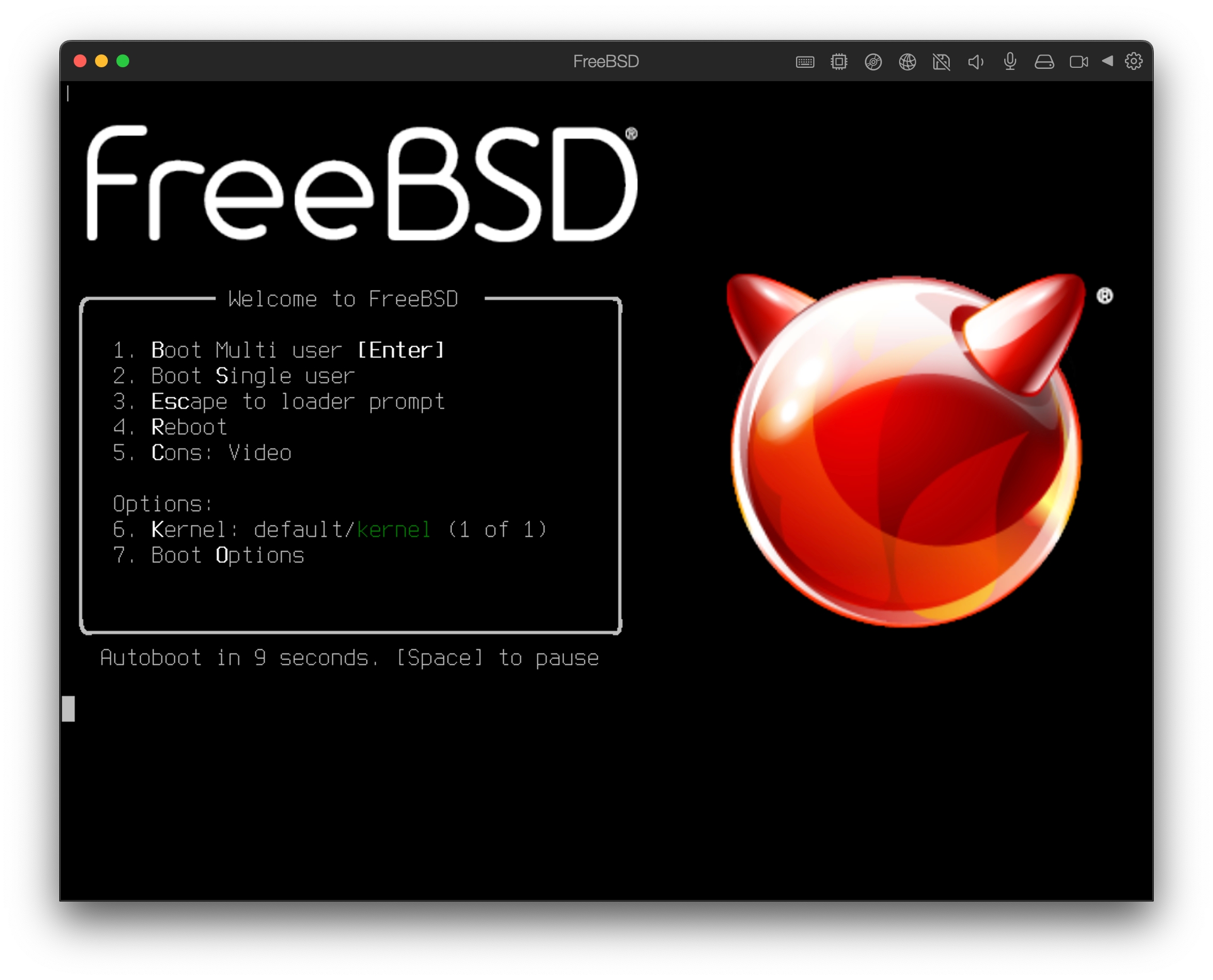The width and height of the screenshot is (1213, 980).
Task: Select '2. Boot Single user' entry
Action: coord(234,376)
